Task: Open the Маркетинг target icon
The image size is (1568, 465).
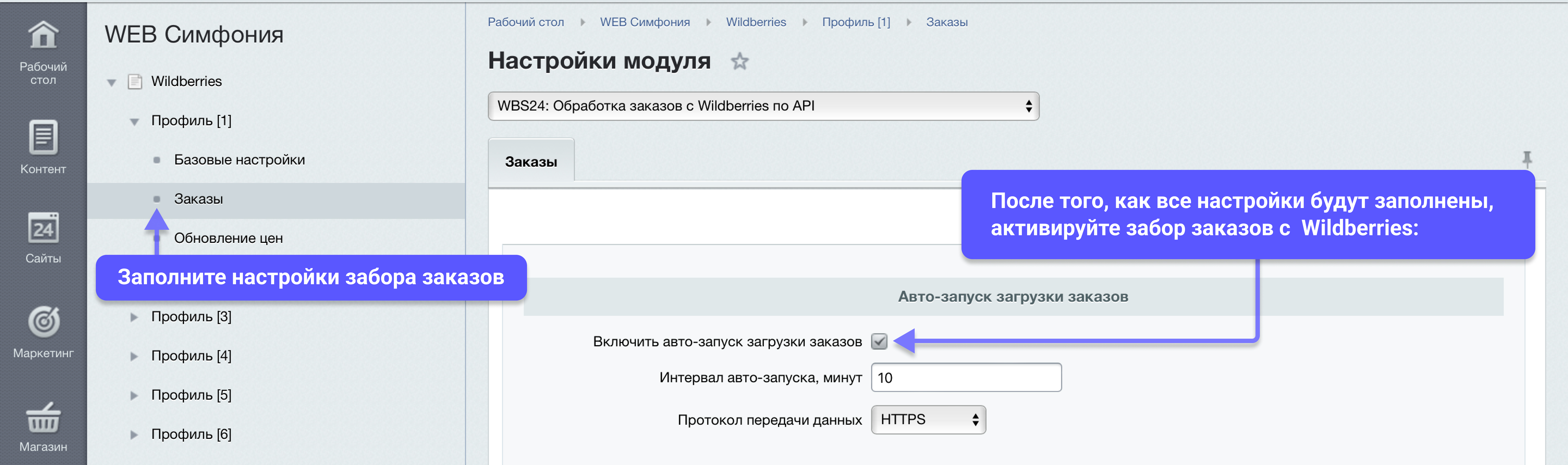Action: [43, 321]
